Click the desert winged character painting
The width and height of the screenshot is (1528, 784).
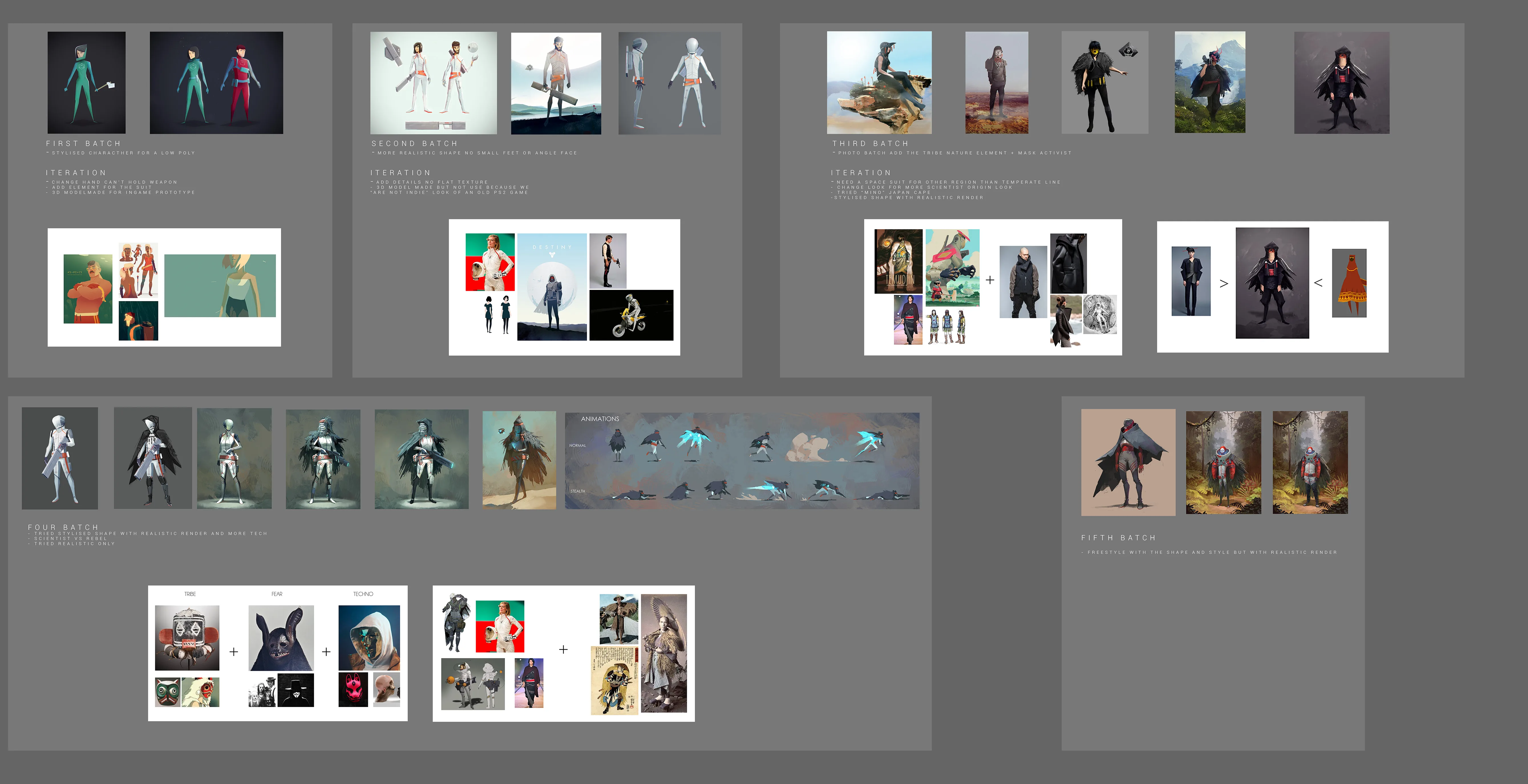(519, 460)
